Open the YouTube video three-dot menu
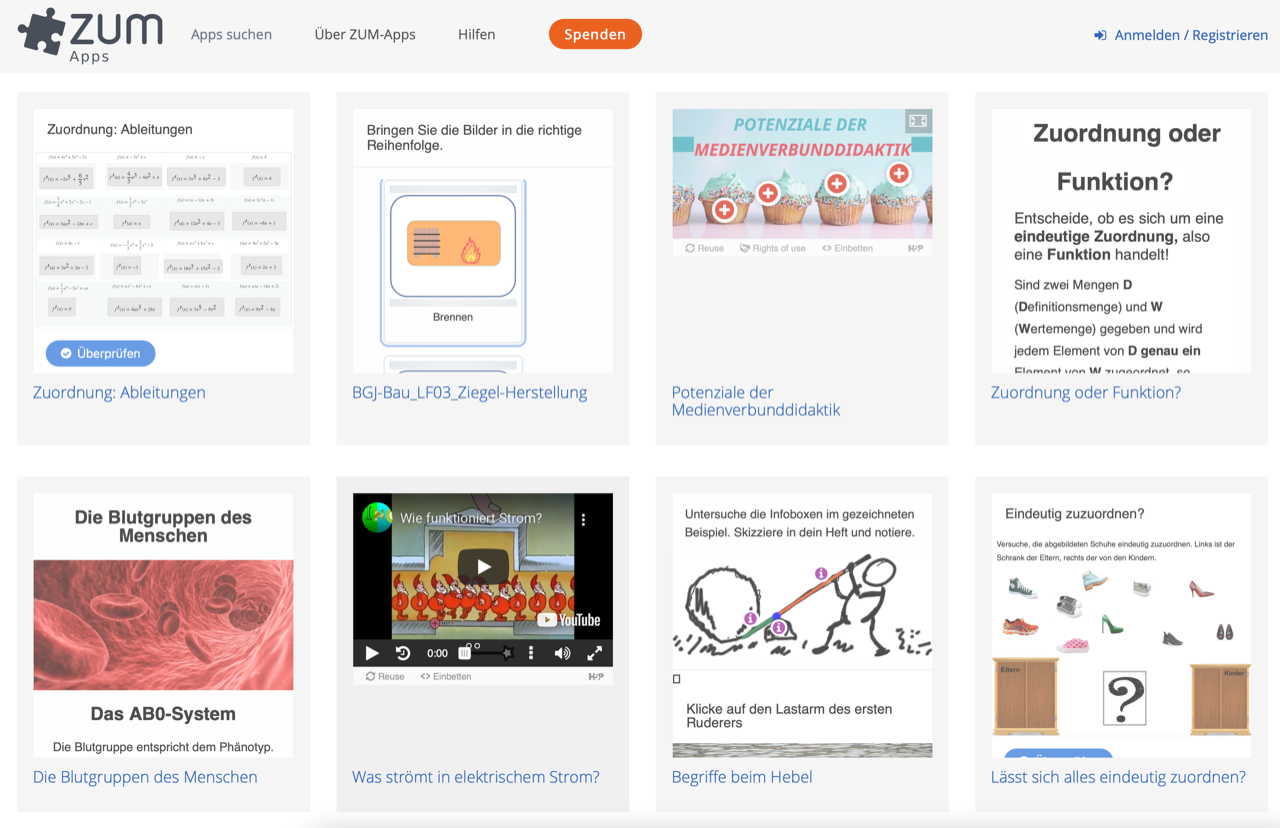This screenshot has width=1280, height=828. (583, 519)
